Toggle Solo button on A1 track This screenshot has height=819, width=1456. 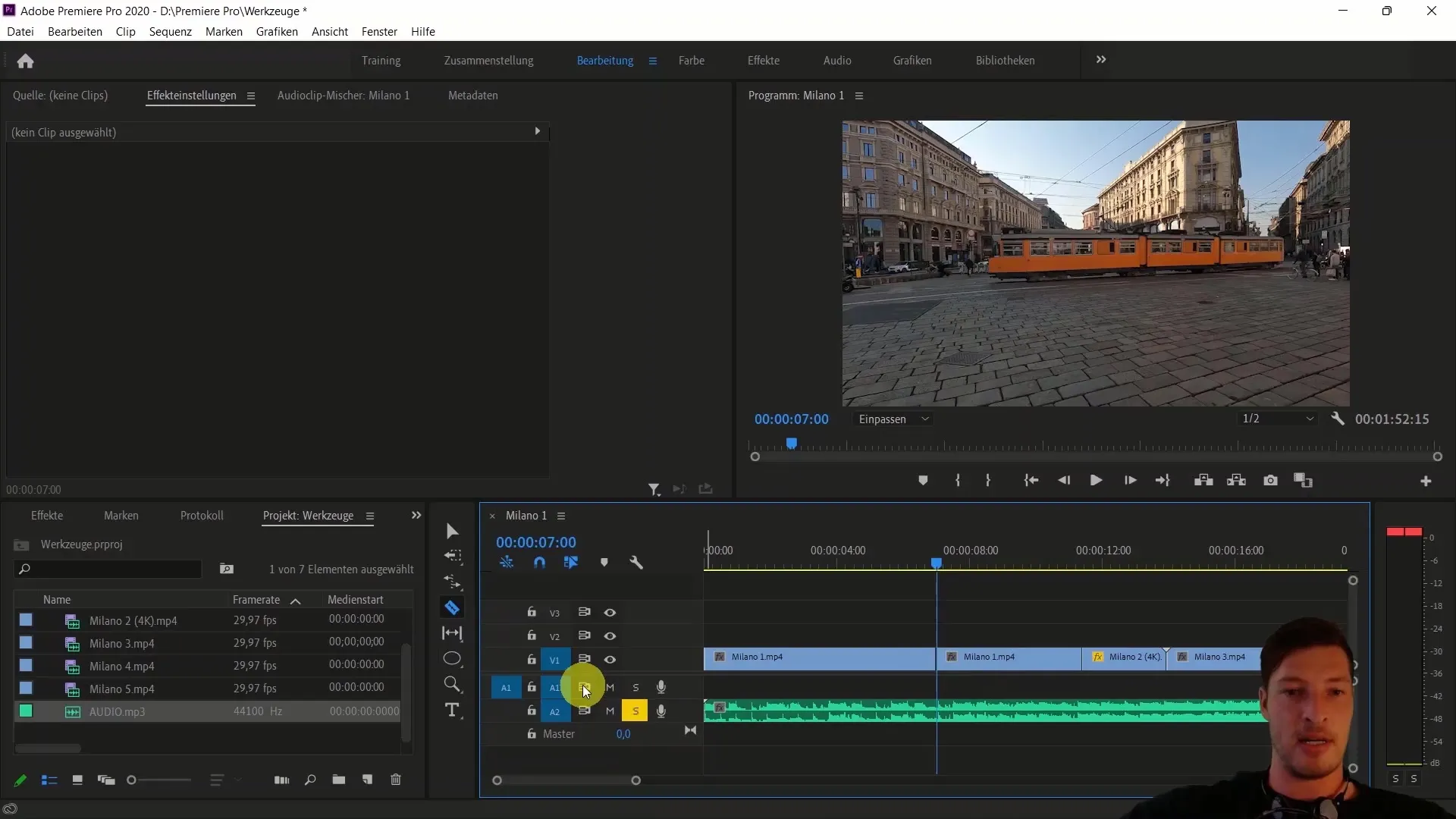coord(635,687)
